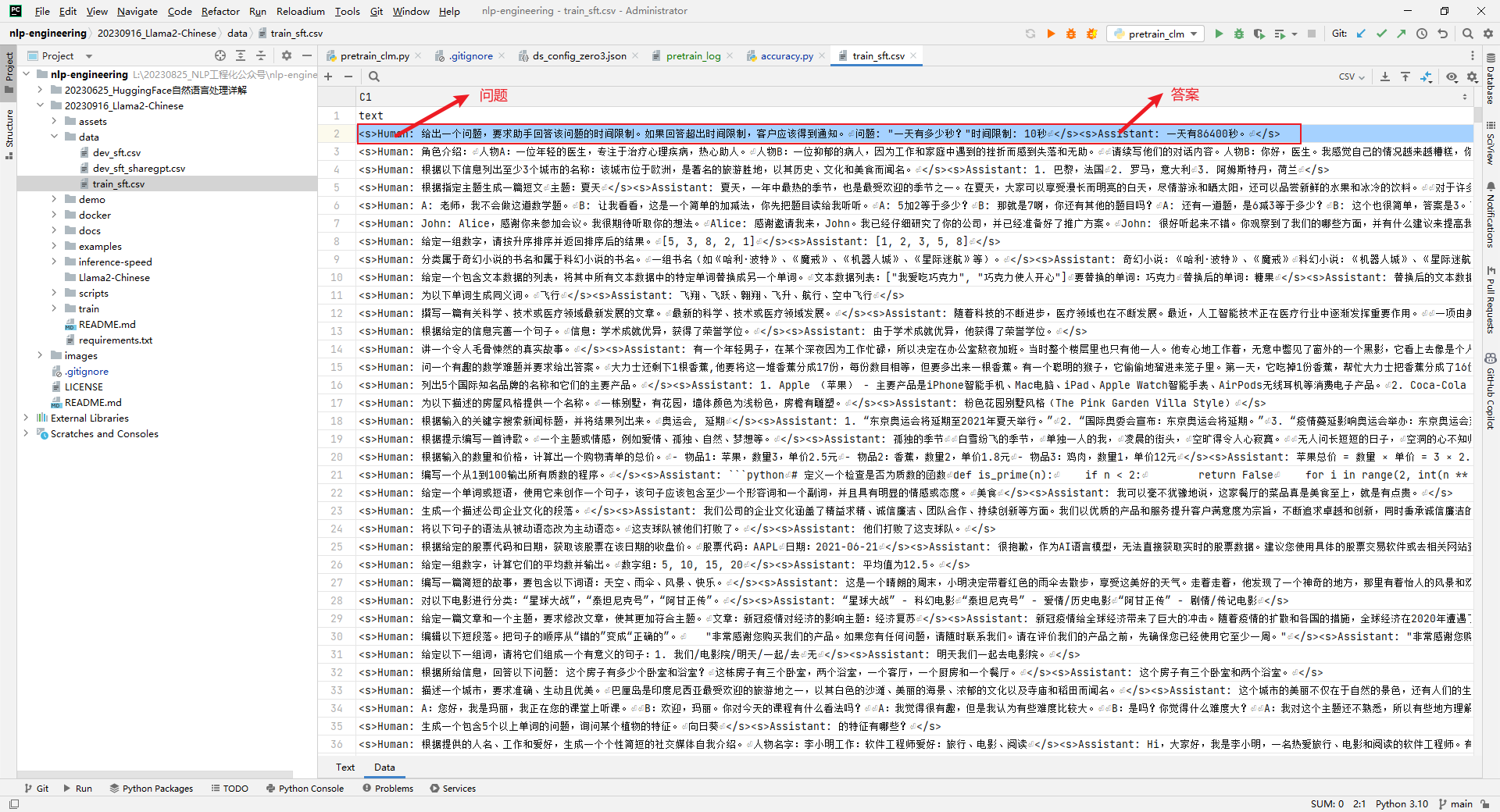The image size is (1500, 812).
Task: Start debugging with the green bug icon
Action: tap(1238, 34)
